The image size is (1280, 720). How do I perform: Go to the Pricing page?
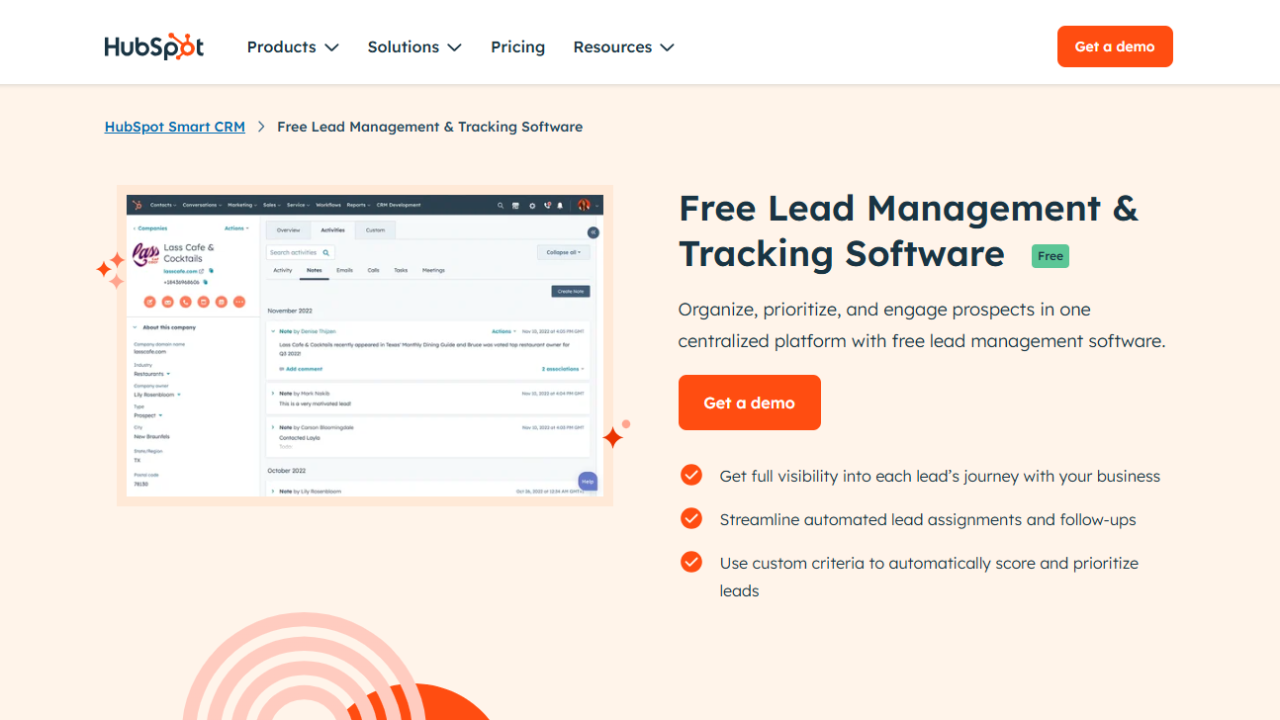pyautogui.click(x=517, y=47)
